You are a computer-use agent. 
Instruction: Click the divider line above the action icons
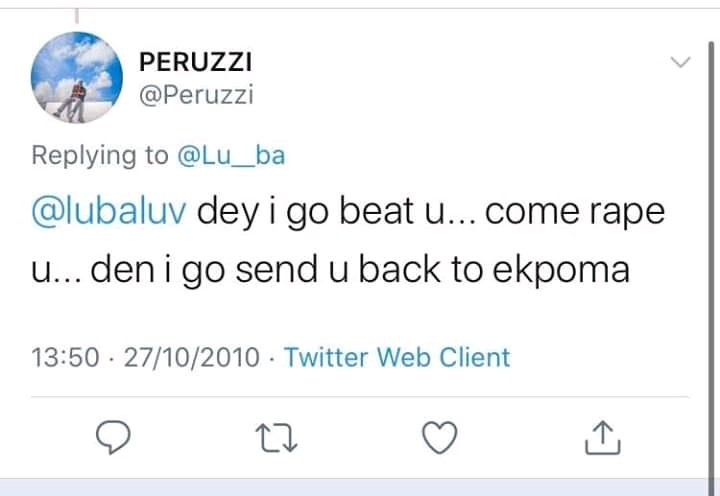pos(360,396)
